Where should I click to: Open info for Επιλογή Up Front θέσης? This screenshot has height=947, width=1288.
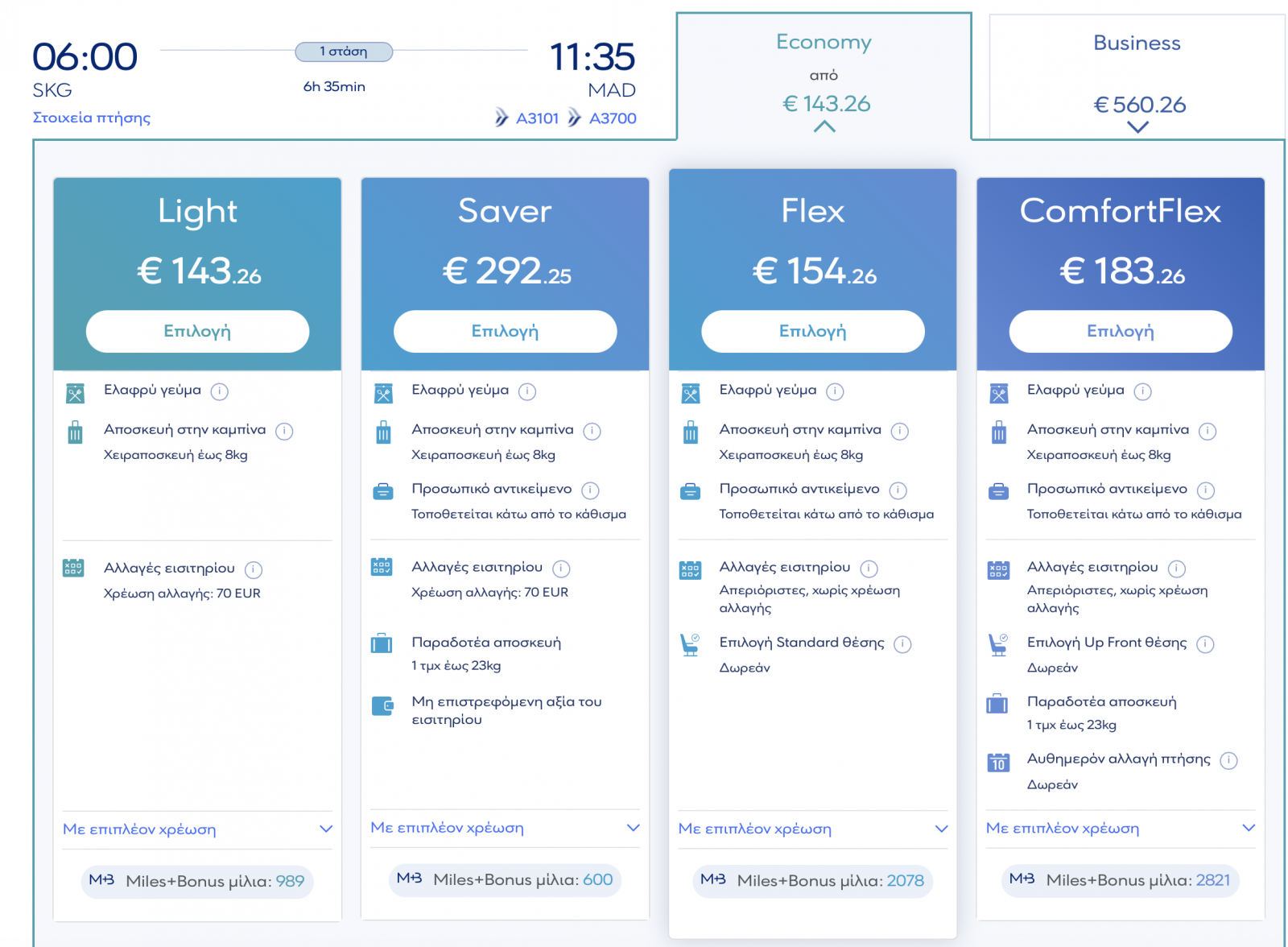(1205, 643)
